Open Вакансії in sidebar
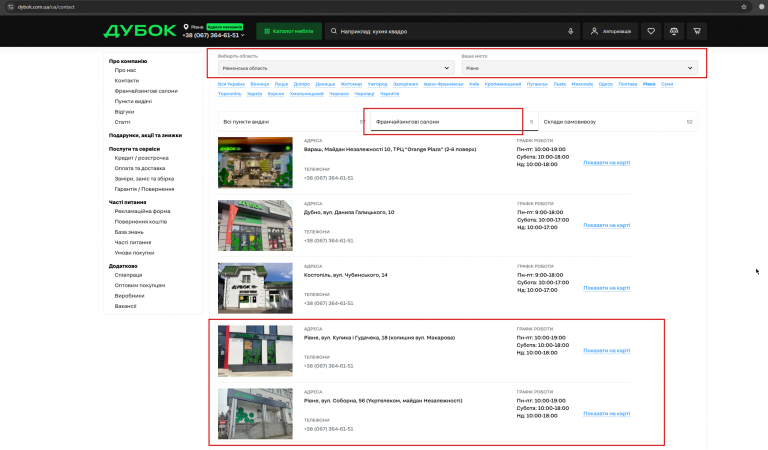Image resolution: width=768 pixels, height=450 pixels. click(x=125, y=306)
